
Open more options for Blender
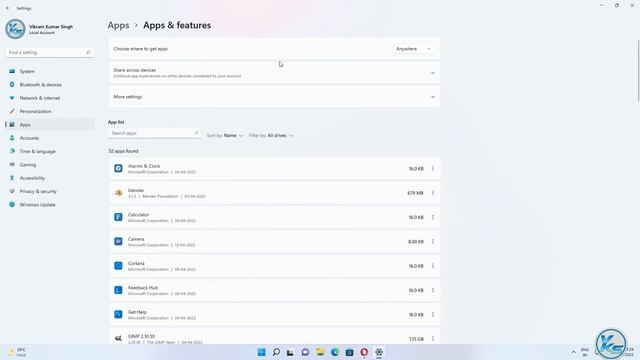click(x=433, y=193)
